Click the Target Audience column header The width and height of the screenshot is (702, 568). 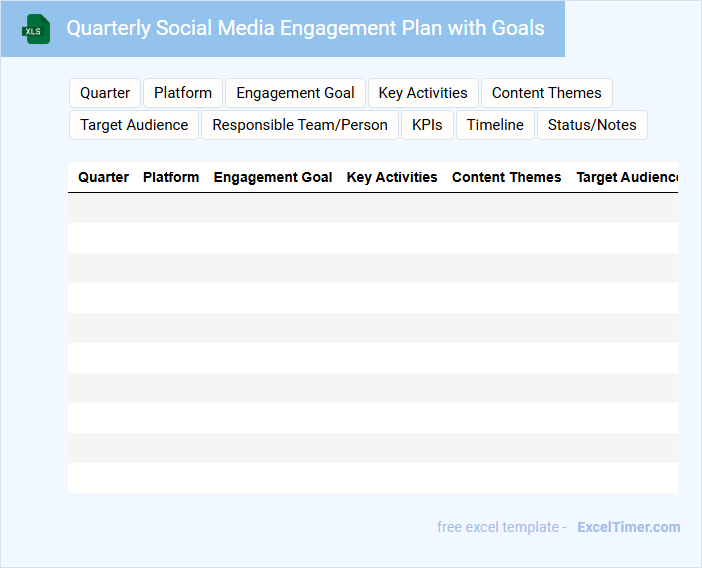point(627,177)
